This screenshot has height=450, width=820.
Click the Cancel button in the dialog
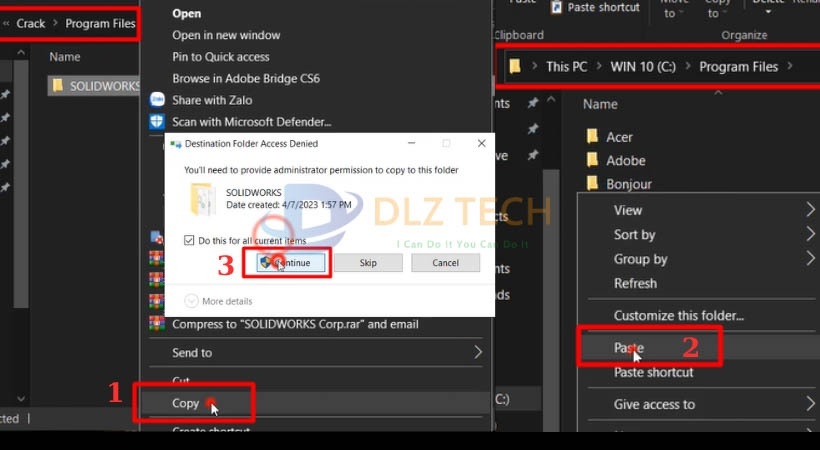pyautogui.click(x=446, y=262)
